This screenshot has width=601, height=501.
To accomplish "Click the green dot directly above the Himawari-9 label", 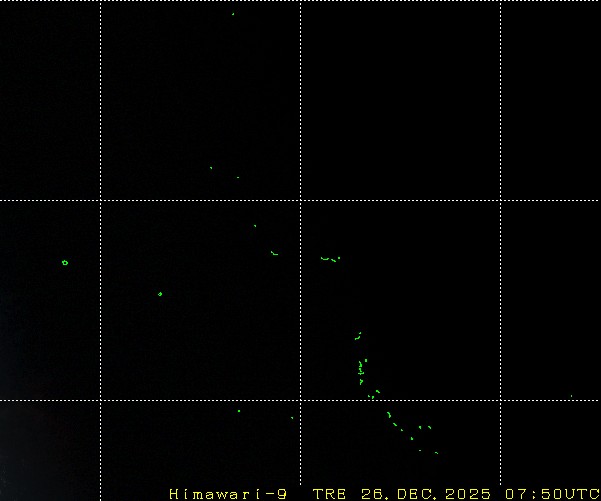I will pyautogui.click(x=238, y=410).
